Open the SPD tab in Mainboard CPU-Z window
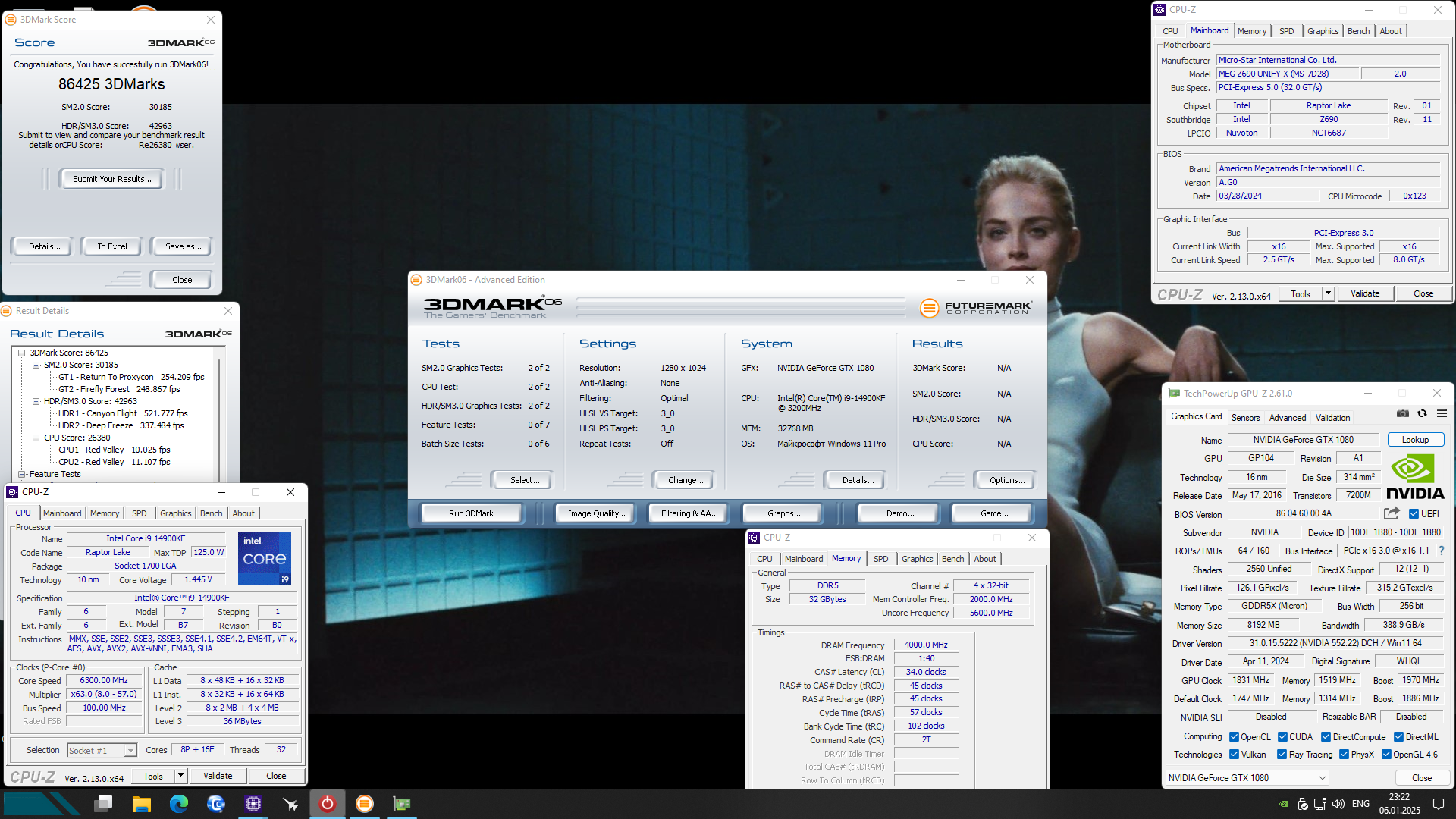Screen dimensions: 1456x819 coord(1287,31)
